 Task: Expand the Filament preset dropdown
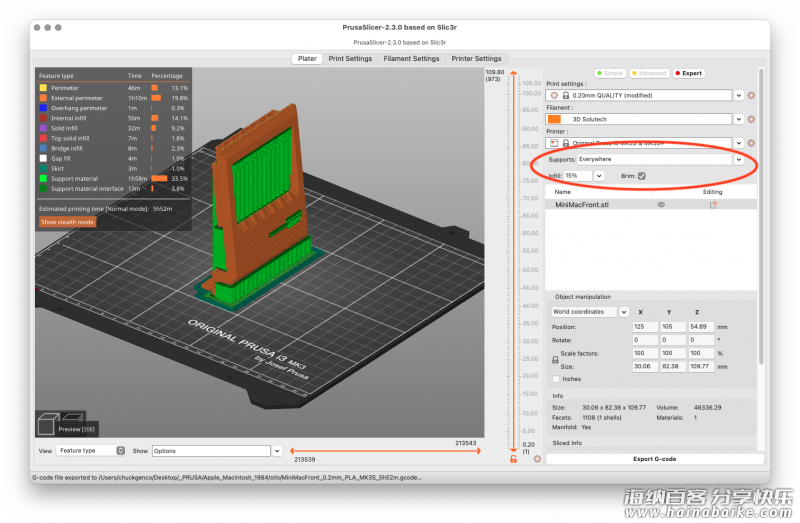pos(738,119)
